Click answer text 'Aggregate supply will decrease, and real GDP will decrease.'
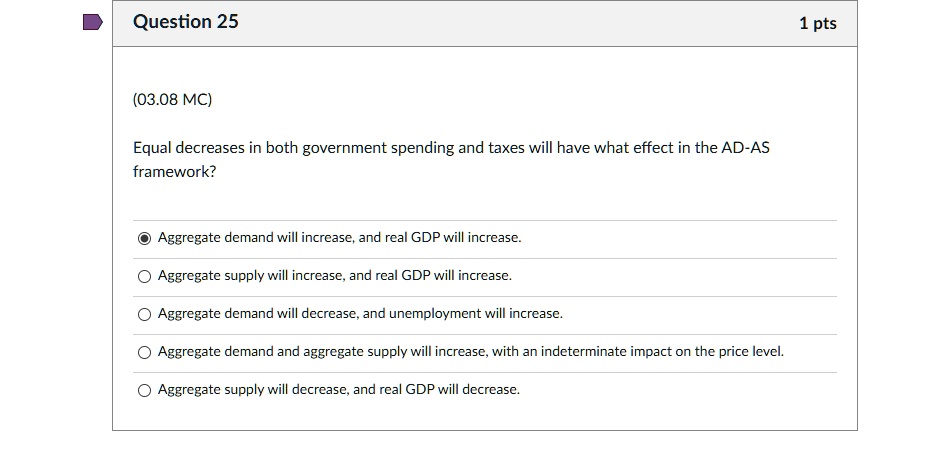 click(339, 389)
